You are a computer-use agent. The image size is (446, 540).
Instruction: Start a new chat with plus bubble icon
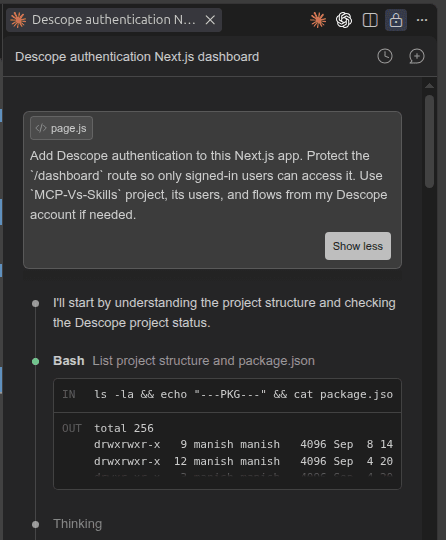click(417, 56)
